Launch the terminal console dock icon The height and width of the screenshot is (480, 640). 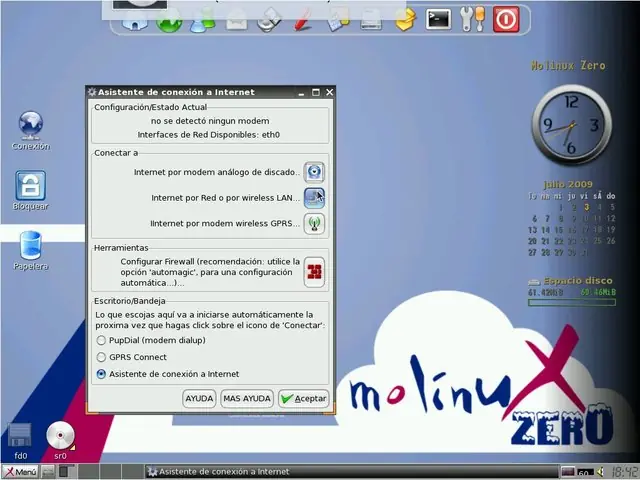438,19
